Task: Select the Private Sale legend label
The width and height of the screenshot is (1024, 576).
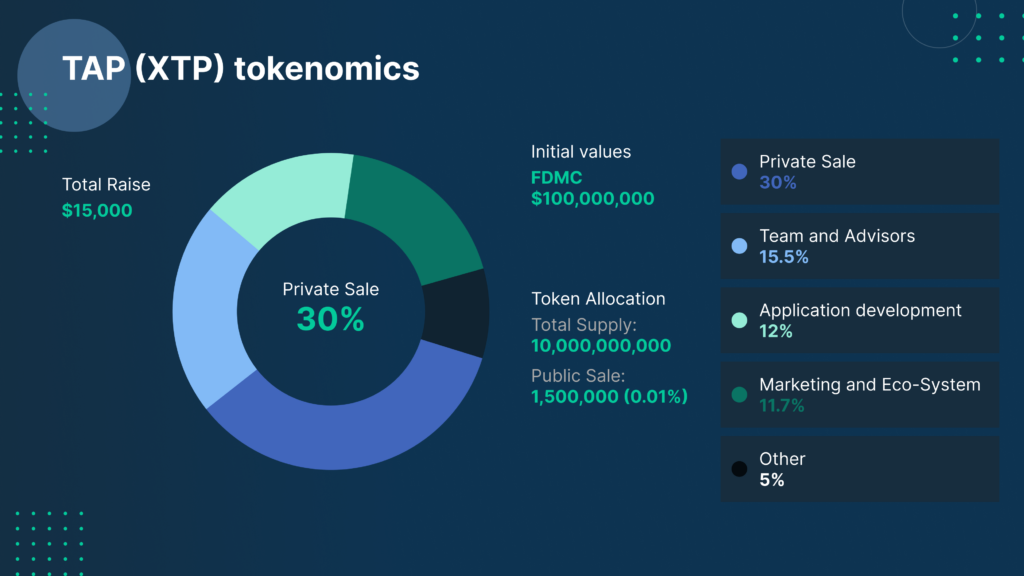Action: point(807,162)
